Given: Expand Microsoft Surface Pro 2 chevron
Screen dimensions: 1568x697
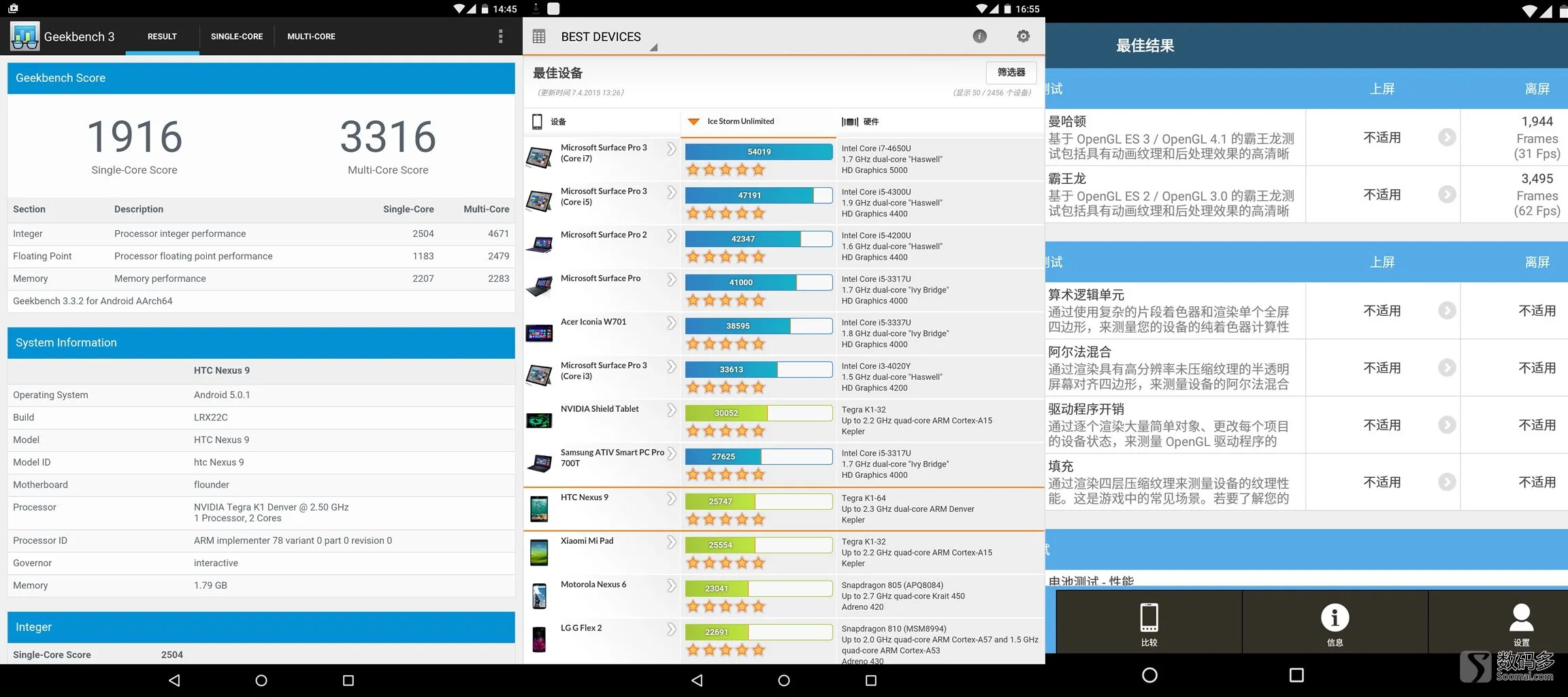Looking at the screenshot, I should tap(671, 236).
